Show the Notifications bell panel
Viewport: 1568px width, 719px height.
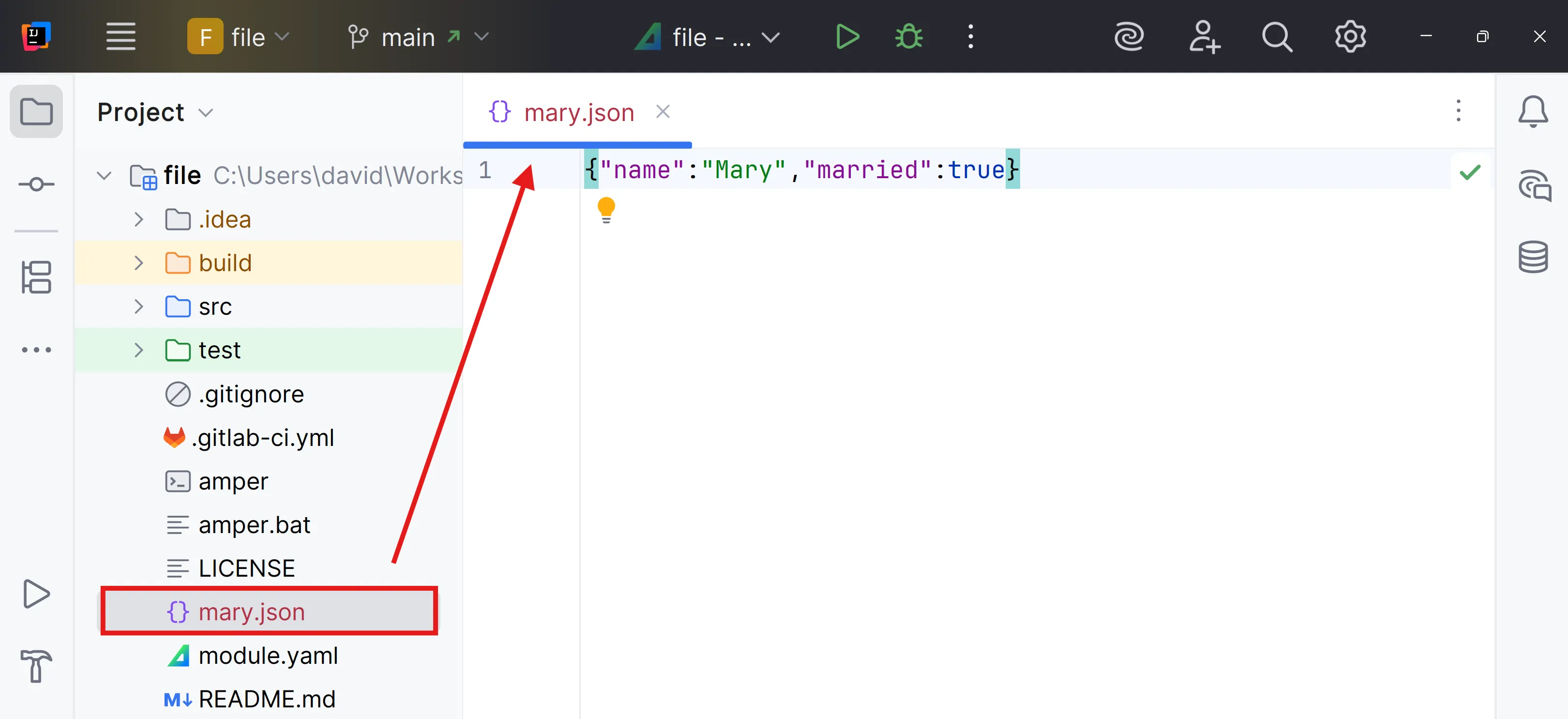pos(1532,111)
